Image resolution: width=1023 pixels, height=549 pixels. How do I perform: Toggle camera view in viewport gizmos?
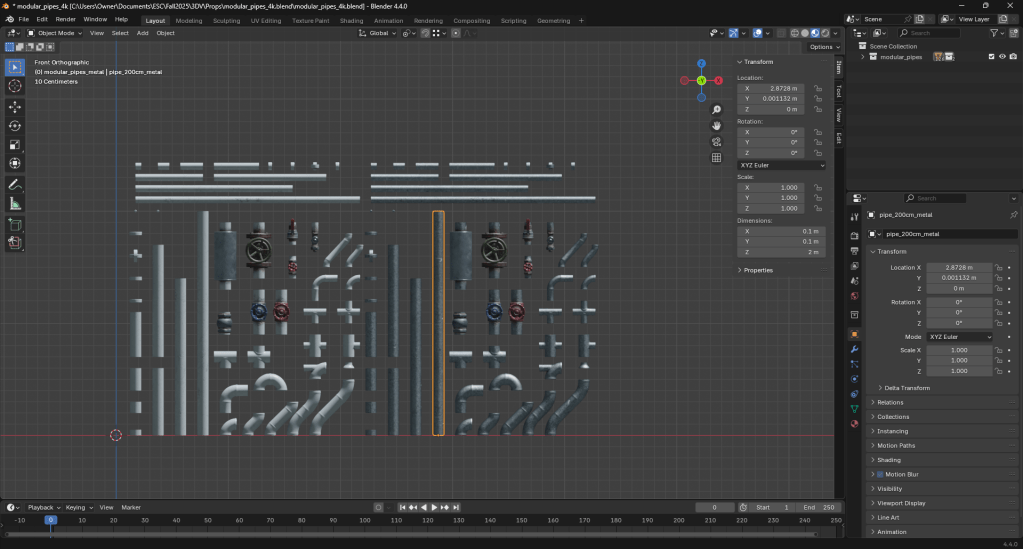coord(716,141)
